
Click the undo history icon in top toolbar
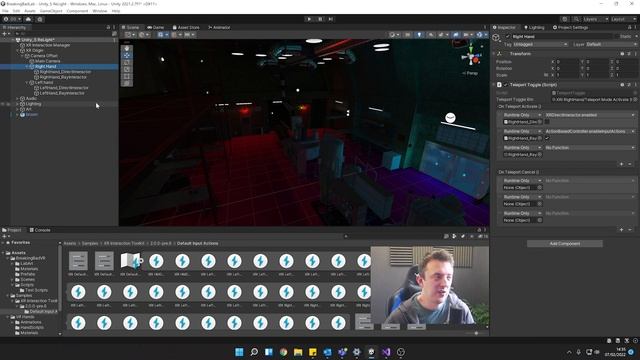point(565,19)
